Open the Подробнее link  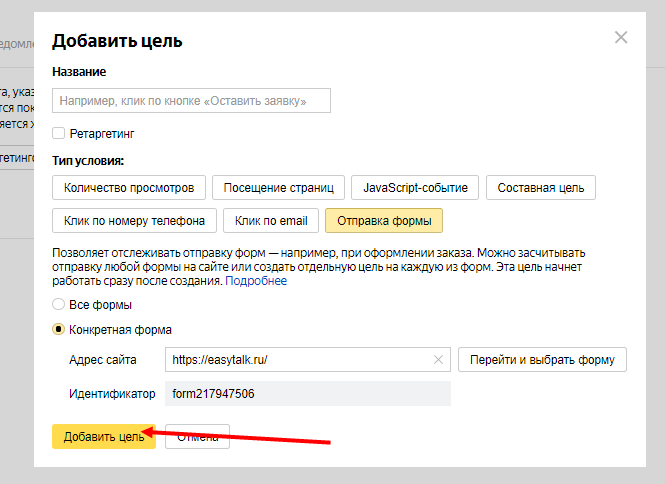[x=256, y=281]
